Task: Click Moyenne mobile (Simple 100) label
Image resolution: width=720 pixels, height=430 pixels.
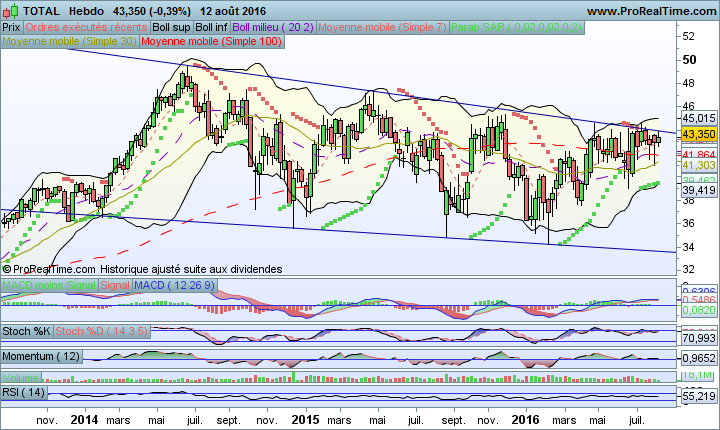Action: coord(211,41)
